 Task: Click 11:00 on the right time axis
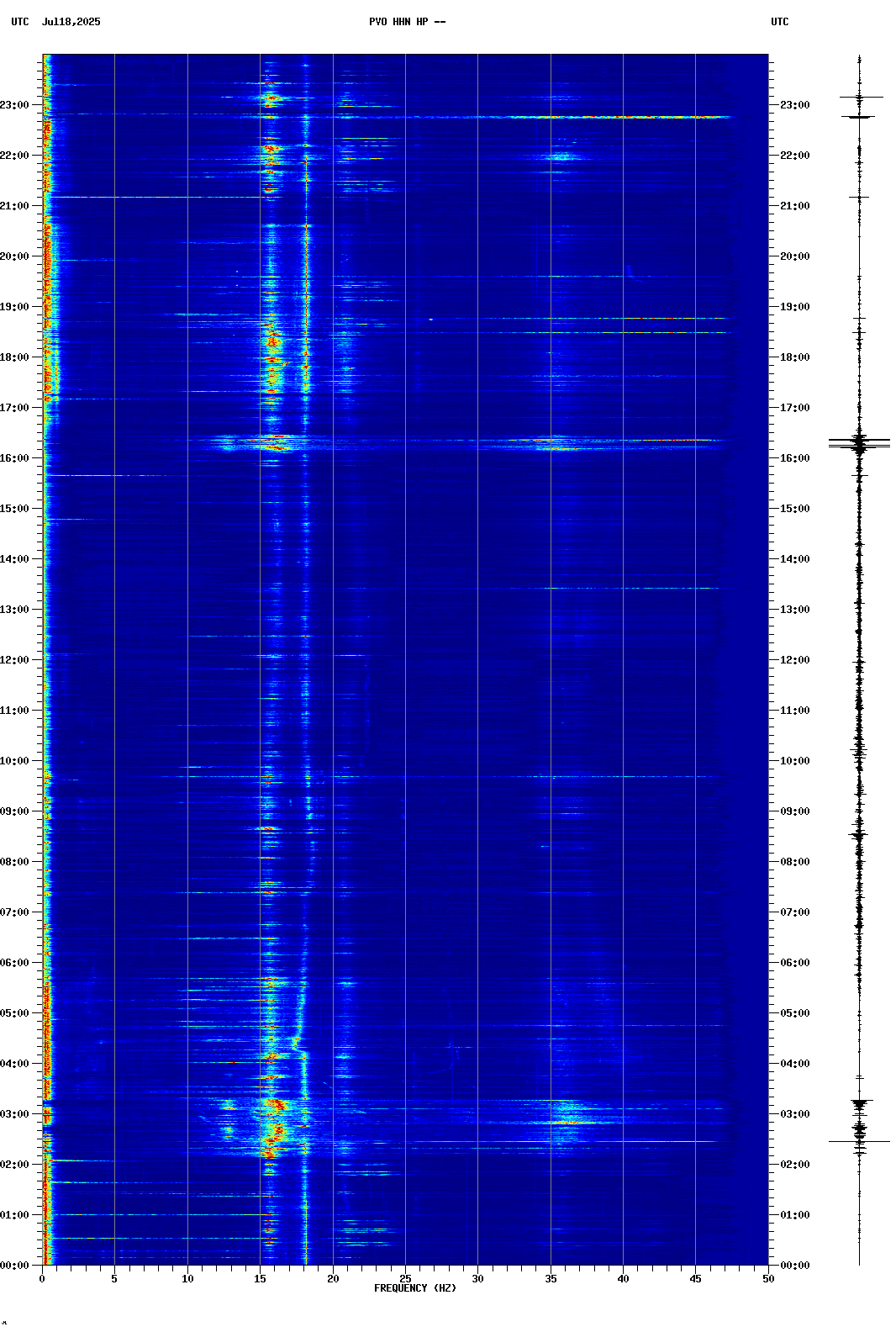pyautogui.click(x=794, y=711)
